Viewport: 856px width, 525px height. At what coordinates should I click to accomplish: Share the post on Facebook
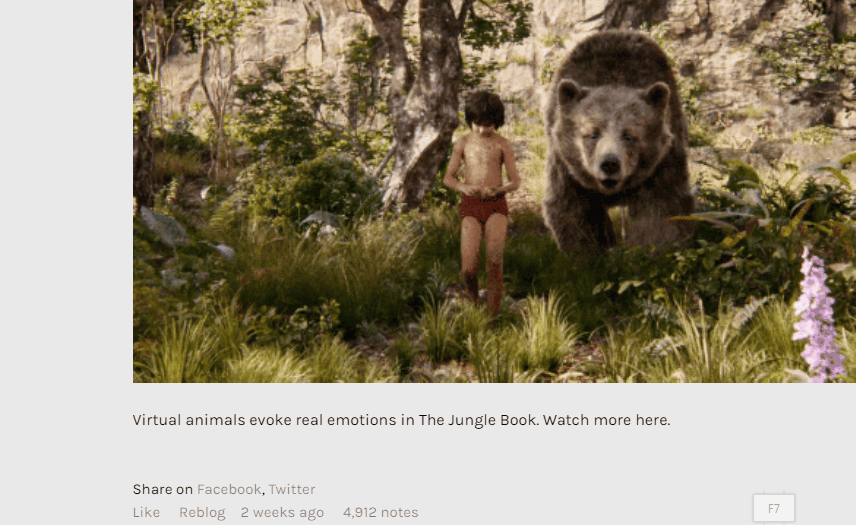pos(229,490)
